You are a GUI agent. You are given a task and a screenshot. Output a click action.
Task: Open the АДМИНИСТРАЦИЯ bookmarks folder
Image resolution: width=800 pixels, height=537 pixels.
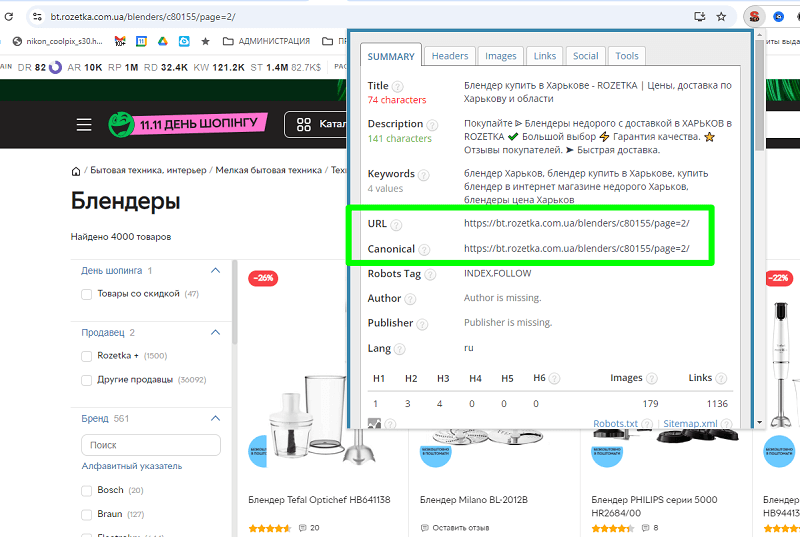coord(266,41)
